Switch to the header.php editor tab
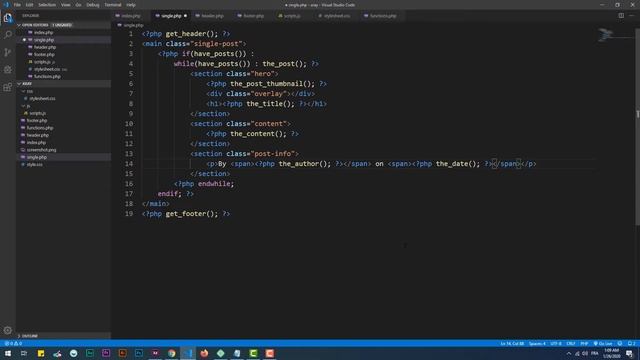Screen dimensions: 640x360 point(212,16)
